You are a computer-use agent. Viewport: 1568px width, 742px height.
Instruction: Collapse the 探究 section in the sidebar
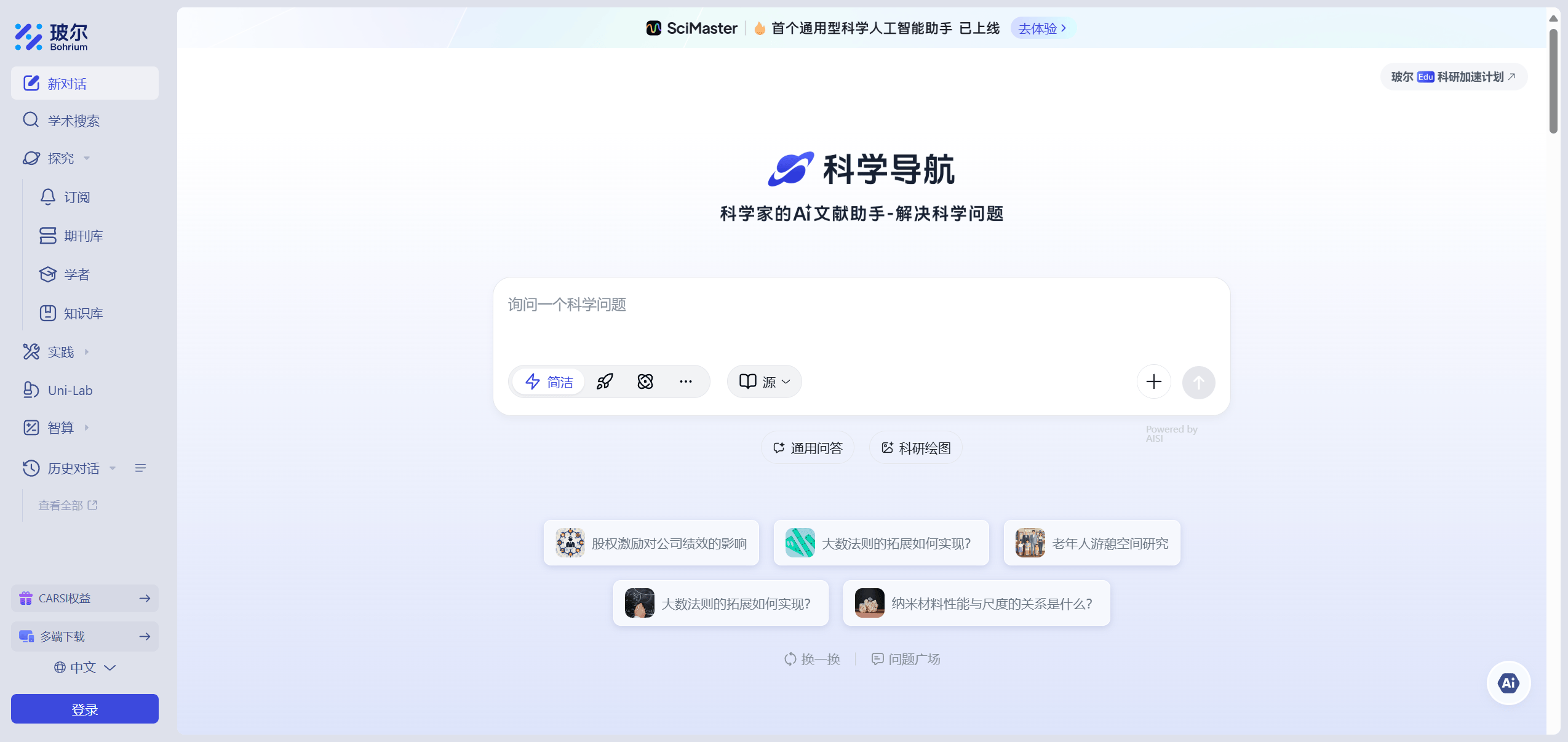[x=87, y=158]
